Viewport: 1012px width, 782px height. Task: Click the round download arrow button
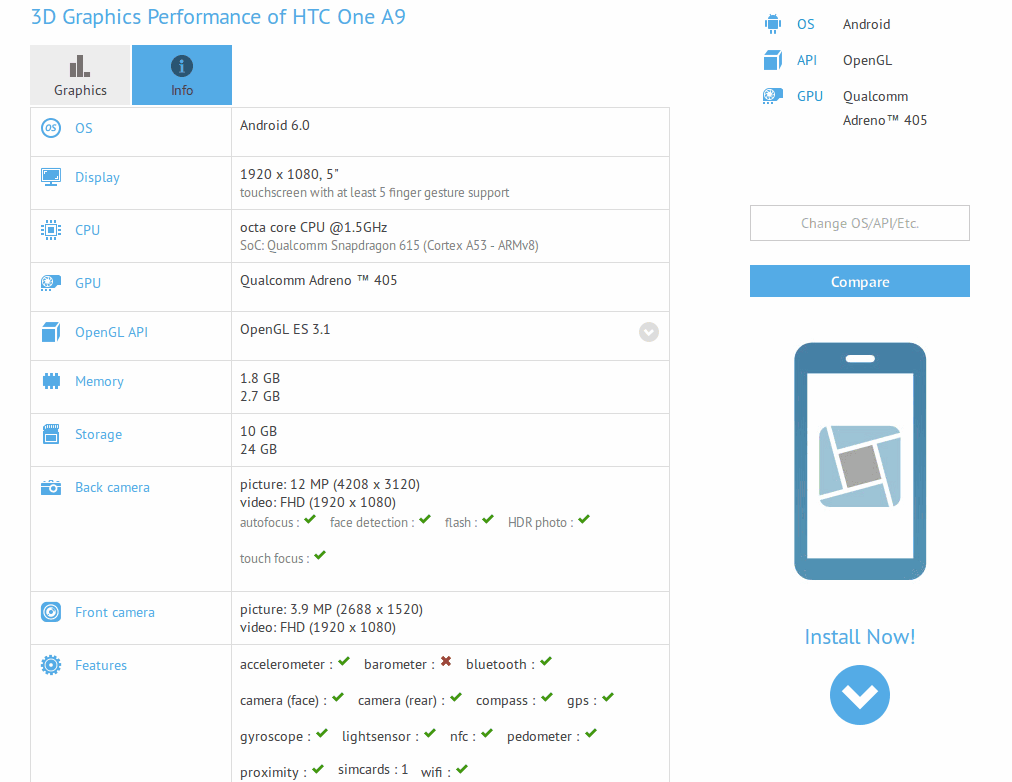tap(860, 695)
